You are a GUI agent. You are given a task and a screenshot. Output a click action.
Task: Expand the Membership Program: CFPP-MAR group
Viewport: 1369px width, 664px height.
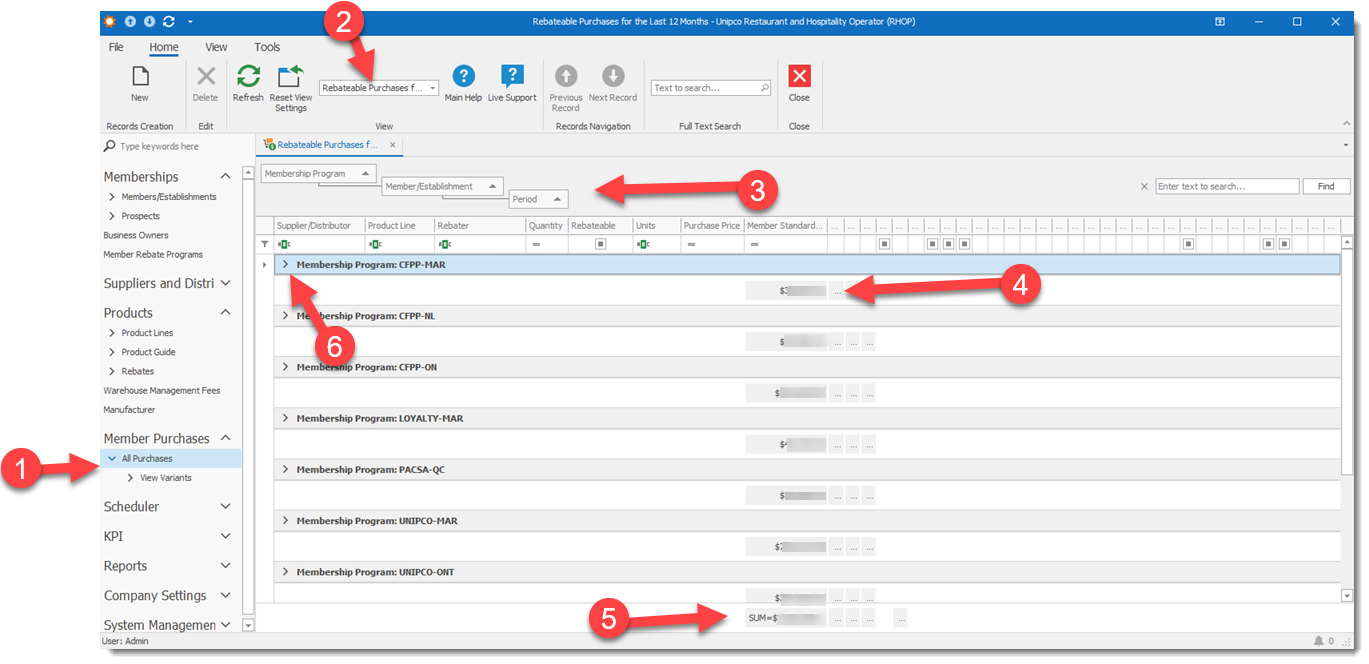[285, 265]
